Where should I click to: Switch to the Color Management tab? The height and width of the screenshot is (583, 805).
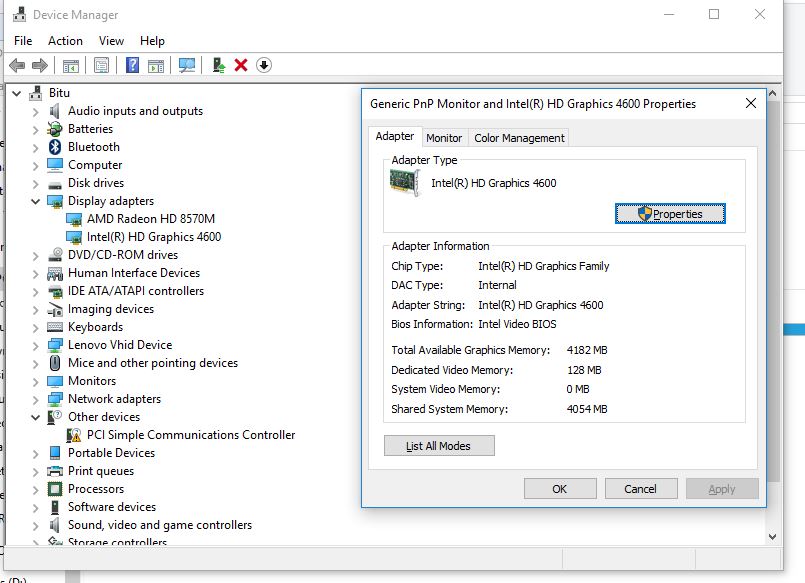click(519, 138)
